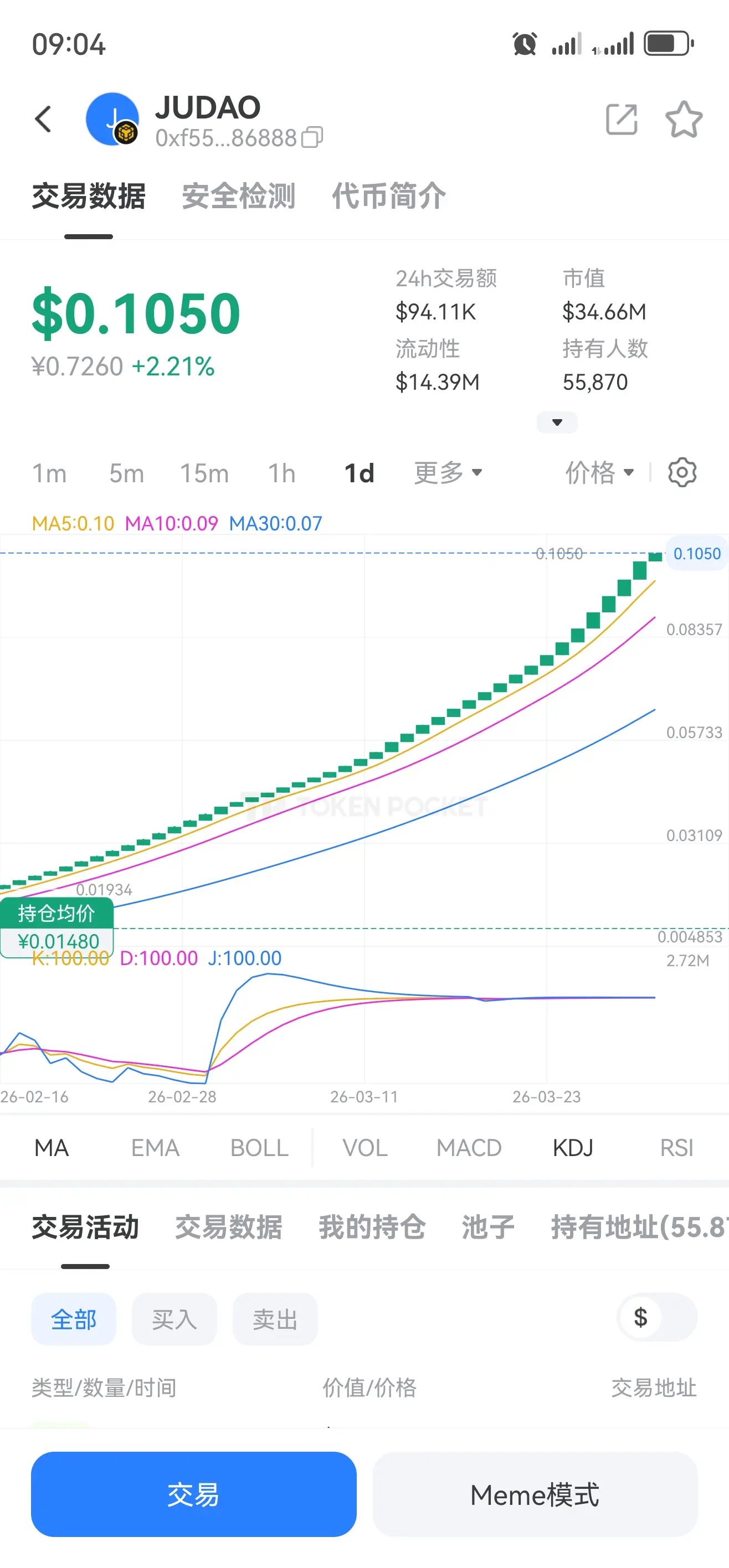Switch to the 安全检测 tab
729x1568 pixels.
238,196
